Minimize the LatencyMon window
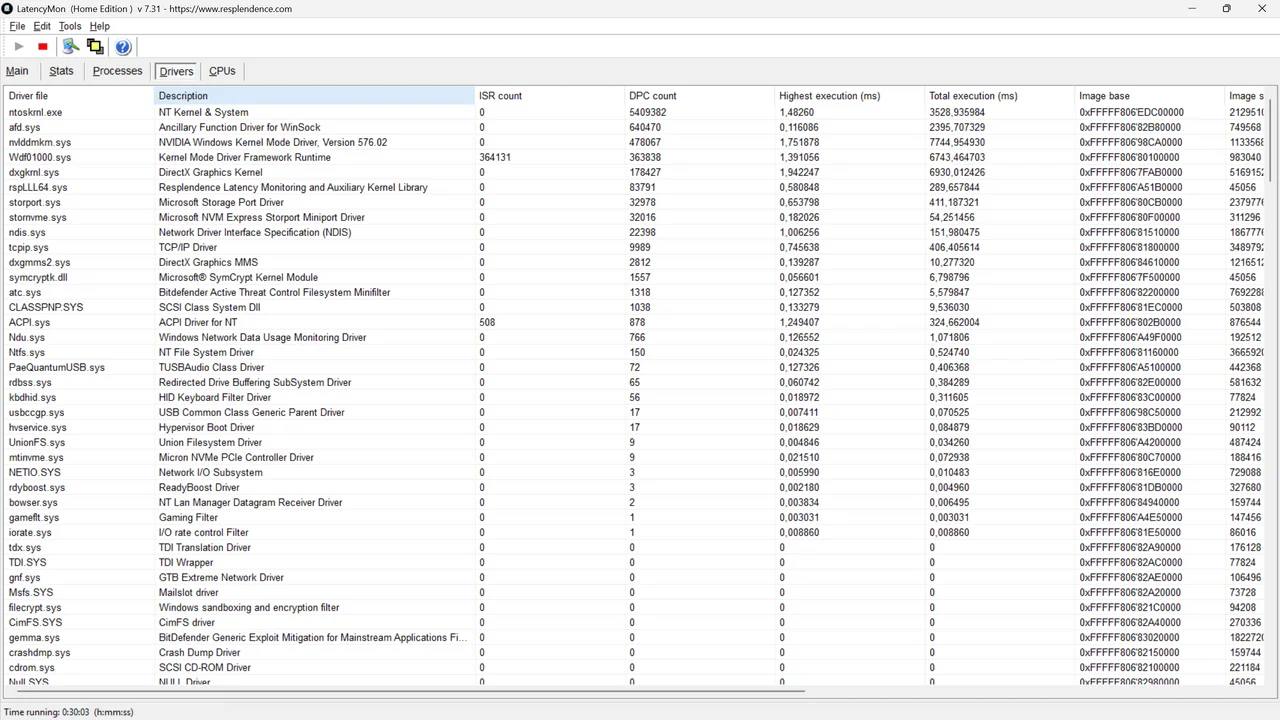The image size is (1280, 720). (1192, 9)
